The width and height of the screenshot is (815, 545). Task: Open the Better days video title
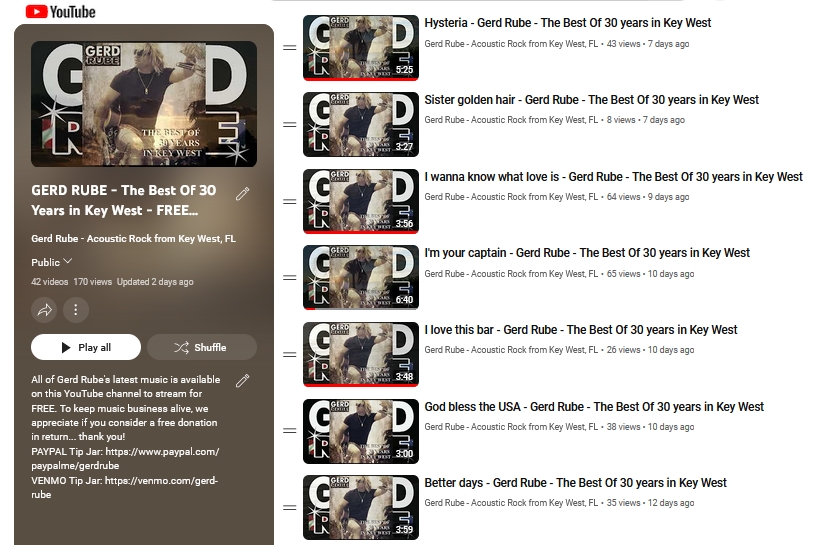(x=575, y=483)
